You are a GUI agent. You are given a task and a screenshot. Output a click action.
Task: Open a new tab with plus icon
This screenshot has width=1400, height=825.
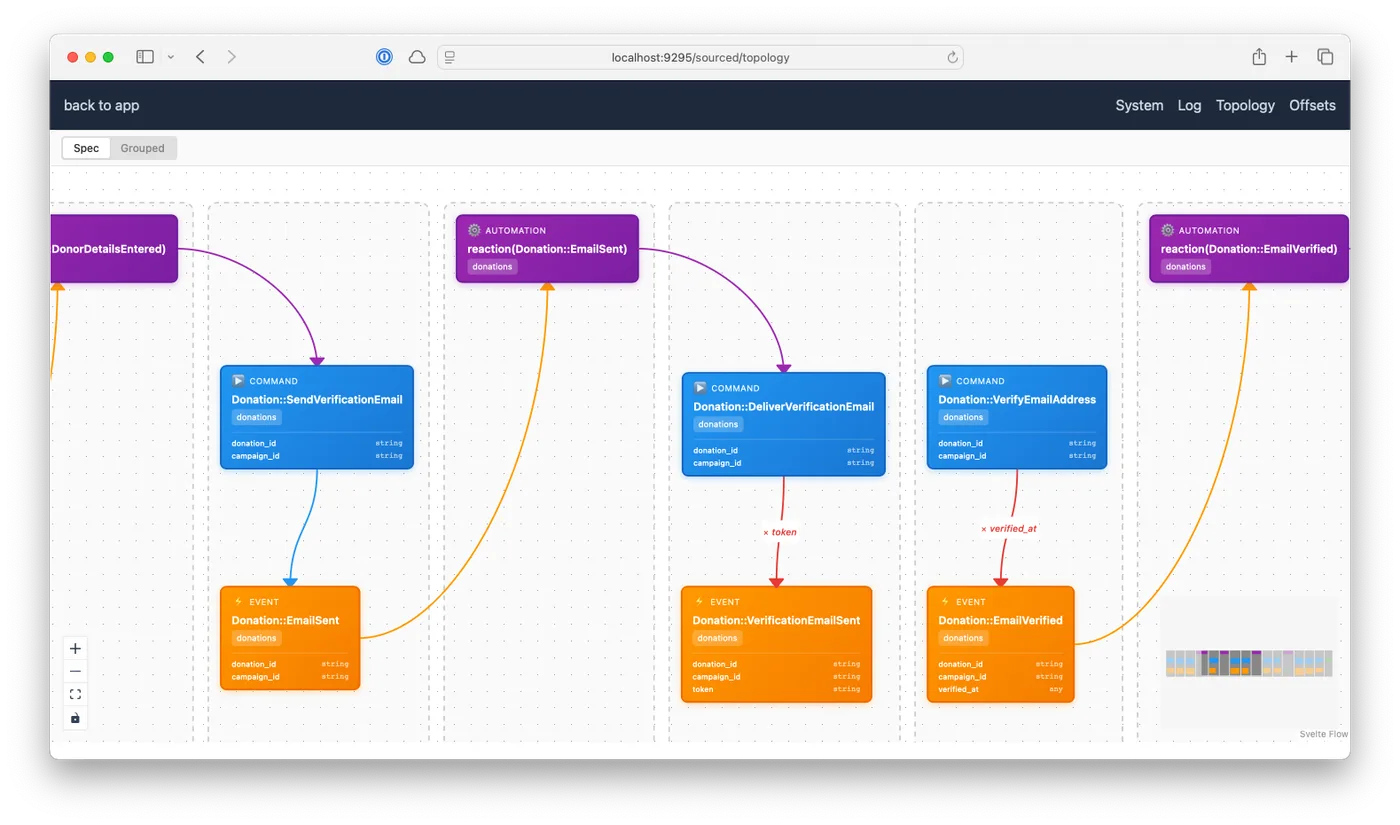(x=1291, y=57)
